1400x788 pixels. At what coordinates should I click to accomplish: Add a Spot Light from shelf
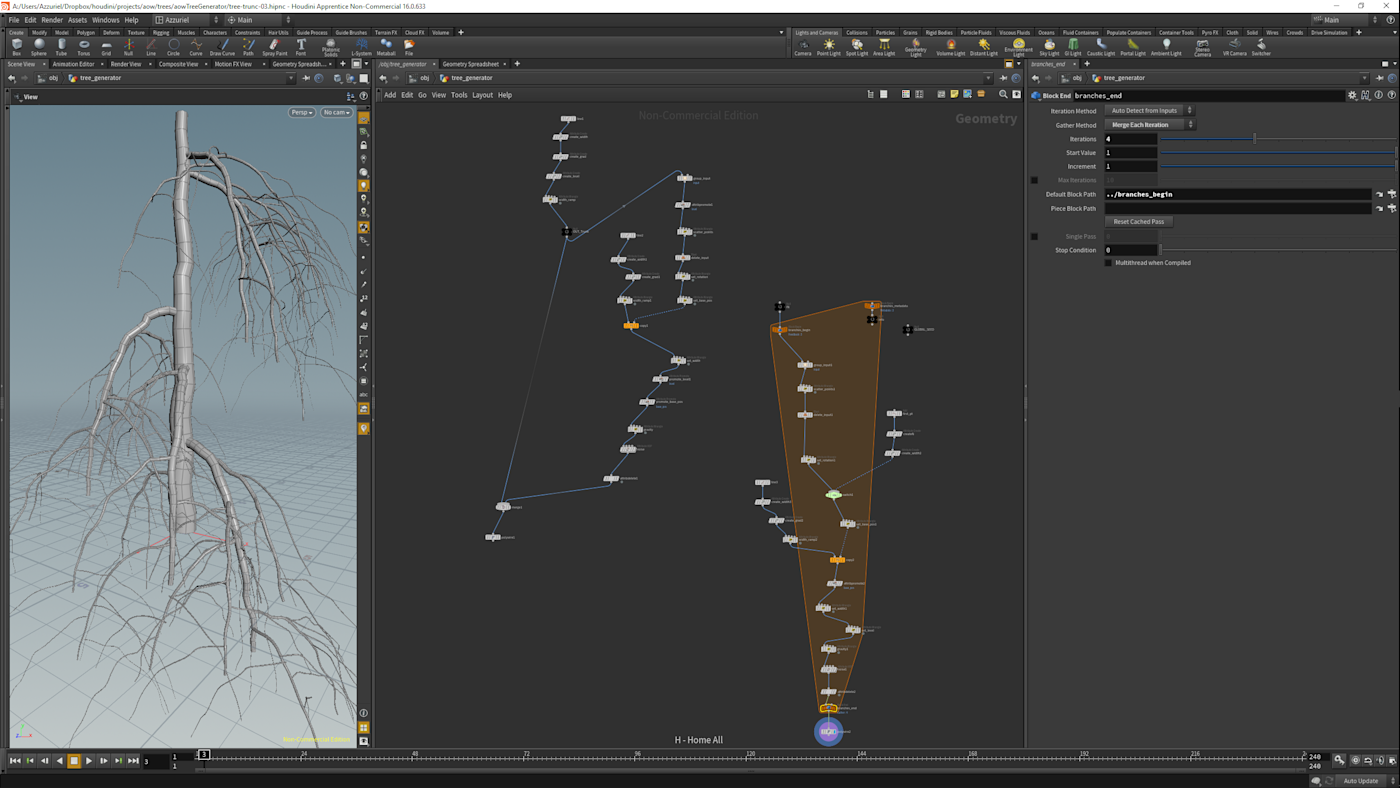click(857, 46)
